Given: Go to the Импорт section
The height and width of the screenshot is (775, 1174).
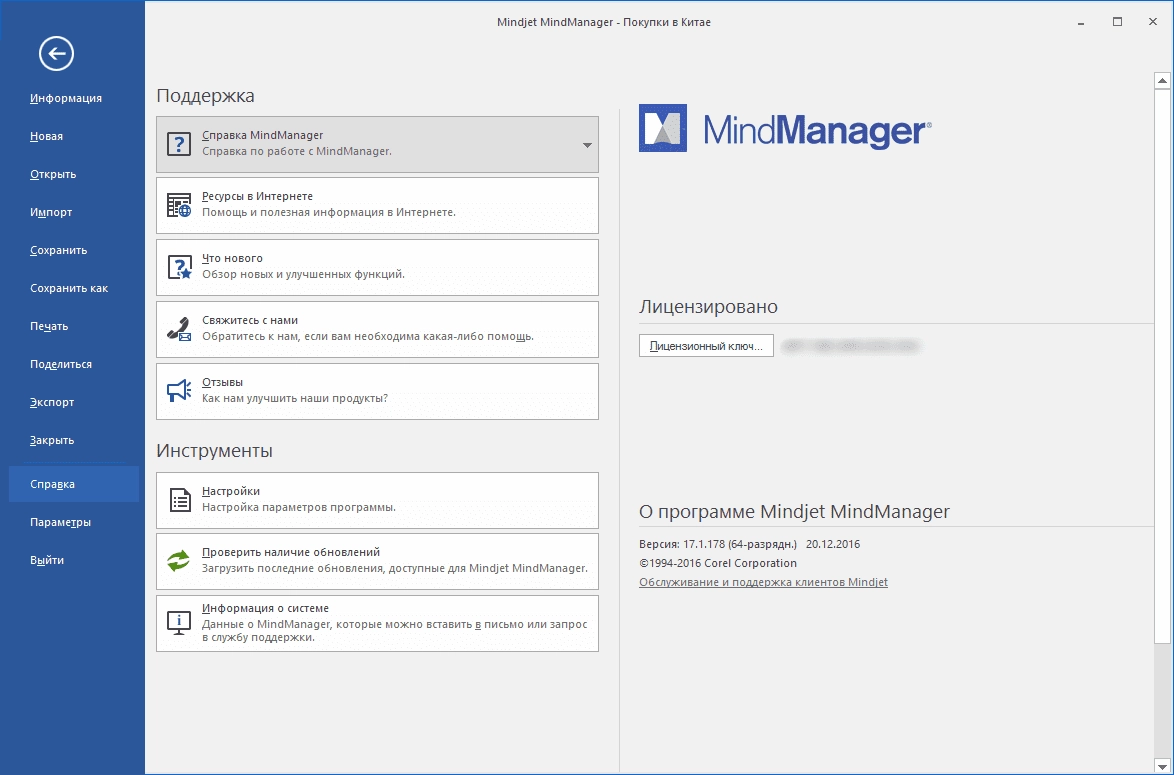Looking at the screenshot, I should 51,213.
